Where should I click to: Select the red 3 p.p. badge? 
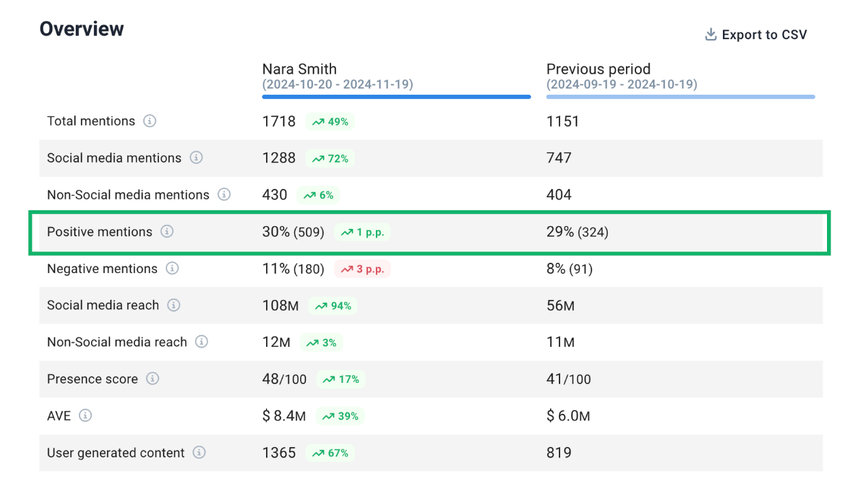tap(362, 269)
